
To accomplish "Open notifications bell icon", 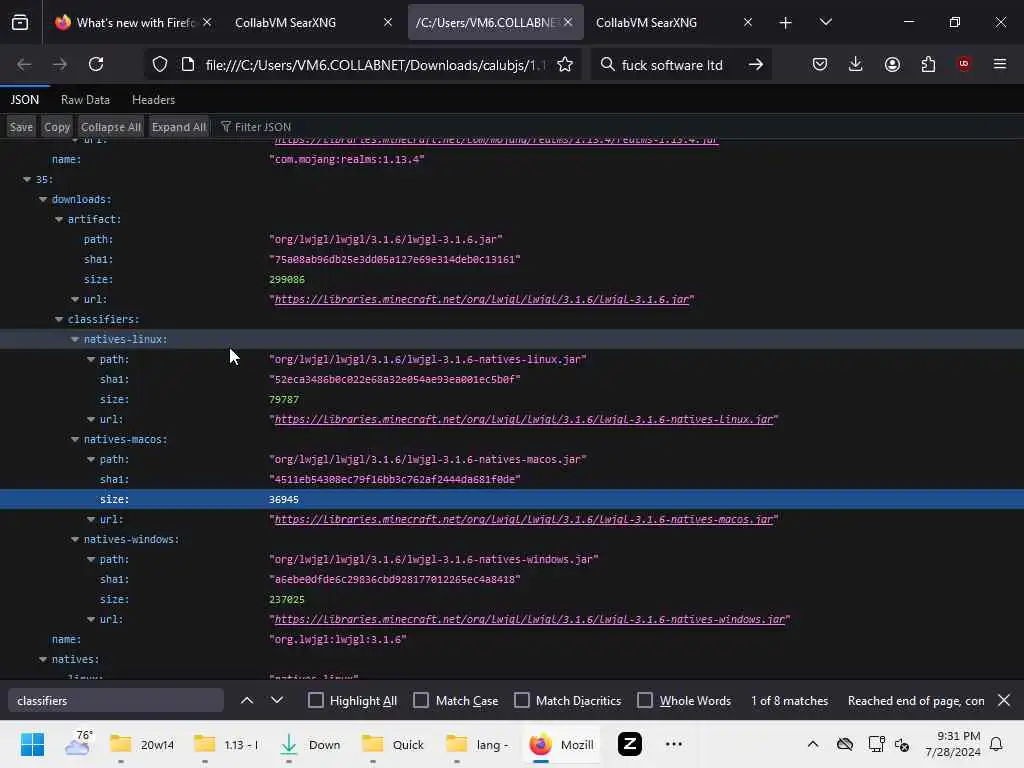I will (x=996, y=744).
